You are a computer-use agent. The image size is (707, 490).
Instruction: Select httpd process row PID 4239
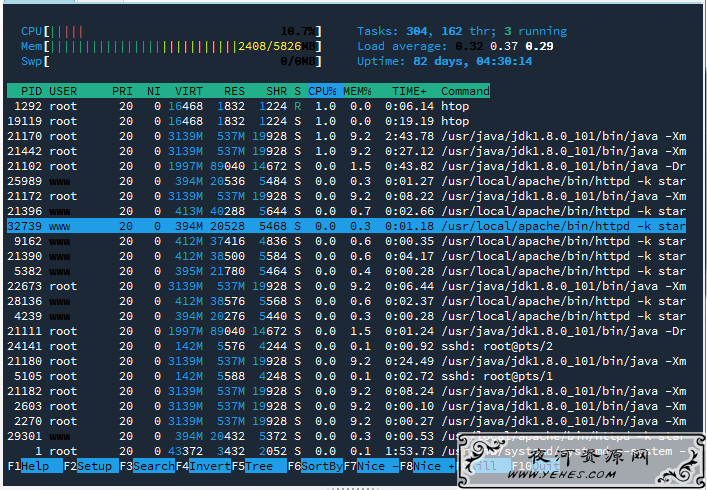[x=346, y=316]
